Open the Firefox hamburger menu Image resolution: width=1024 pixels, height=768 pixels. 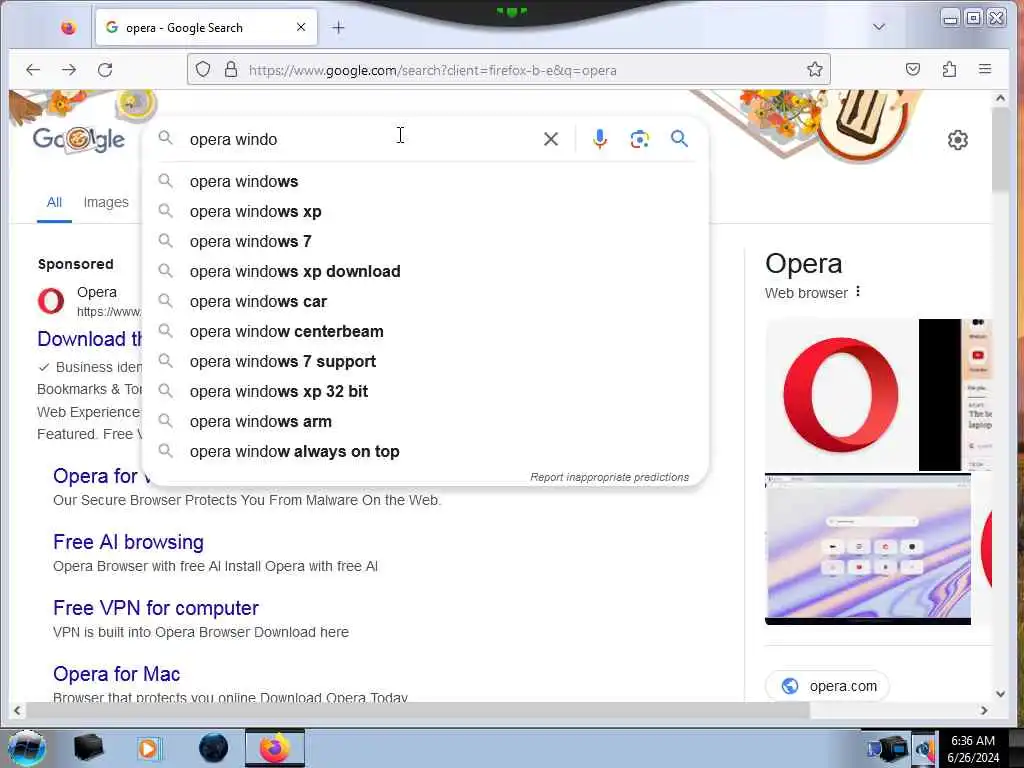pos(985,69)
